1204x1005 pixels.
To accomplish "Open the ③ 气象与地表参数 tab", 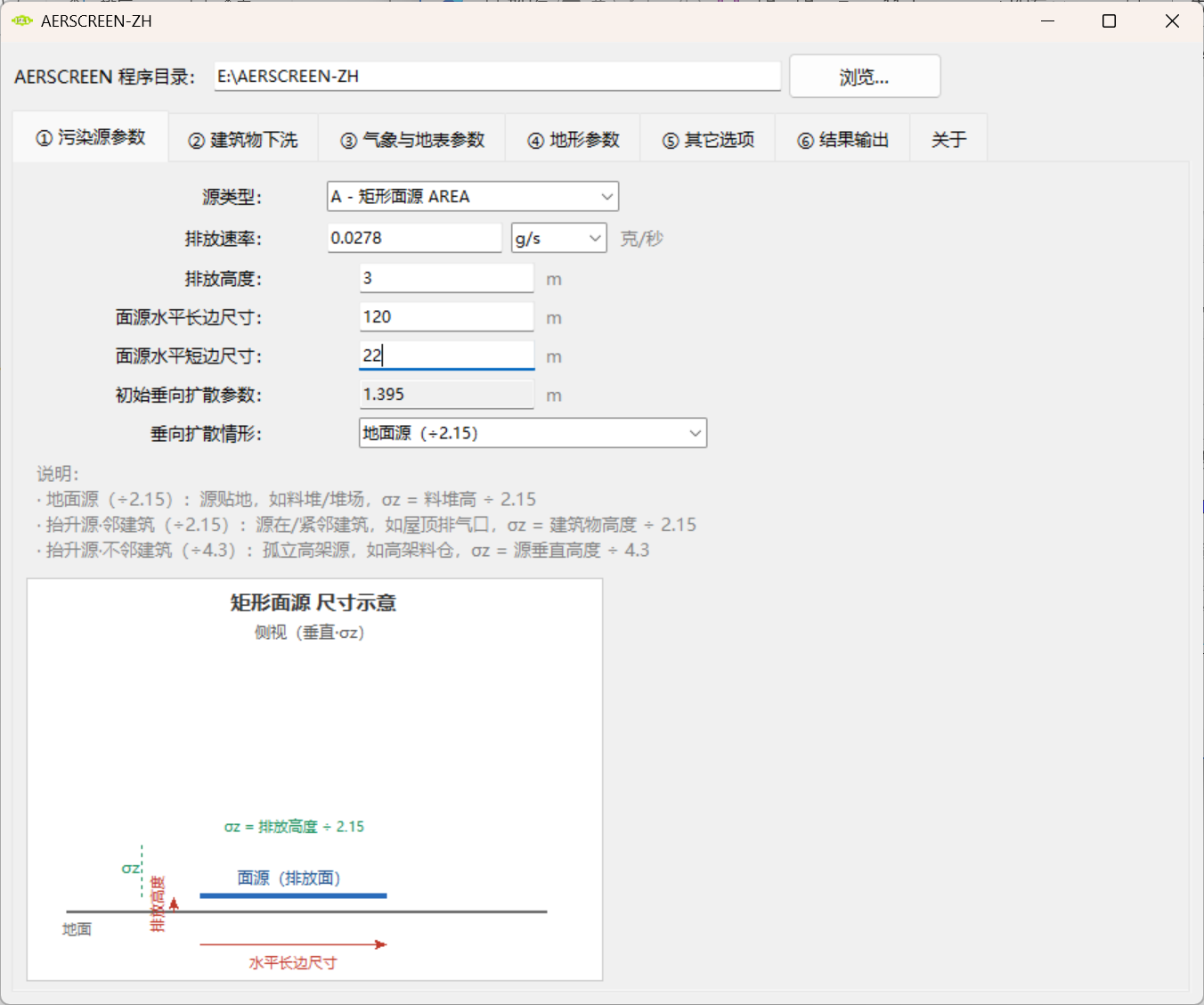I will click(x=412, y=140).
